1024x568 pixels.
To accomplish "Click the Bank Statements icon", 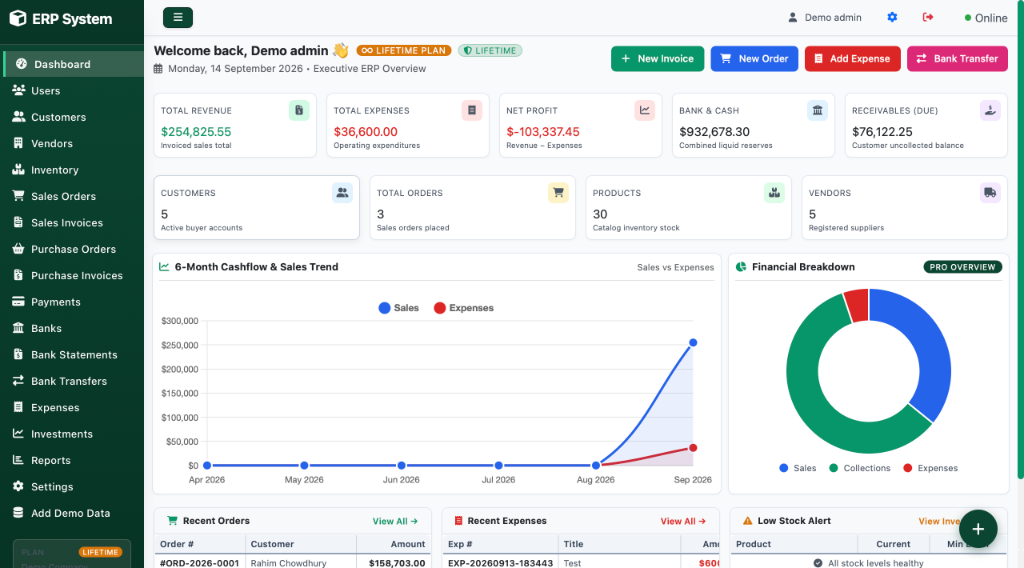I will (x=18, y=355).
